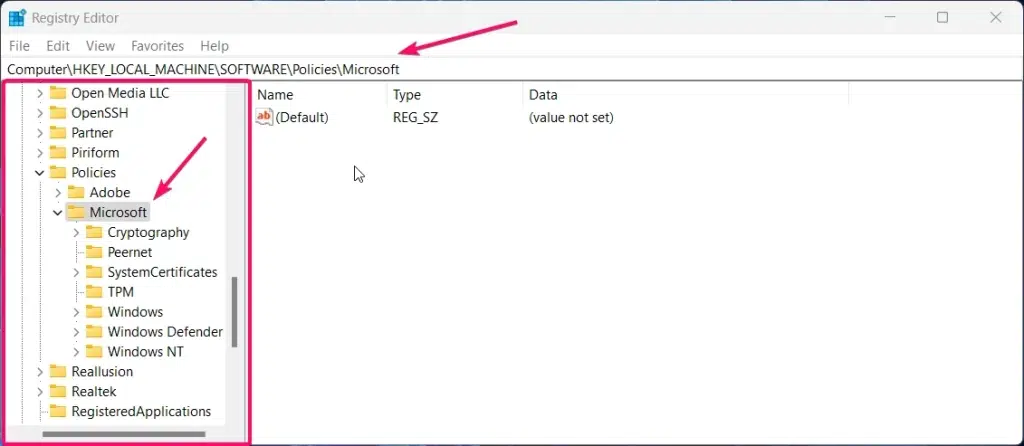Screen dimensions: 1024x446
Task: Expand the Piriform key
Action: (x=40, y=153)
